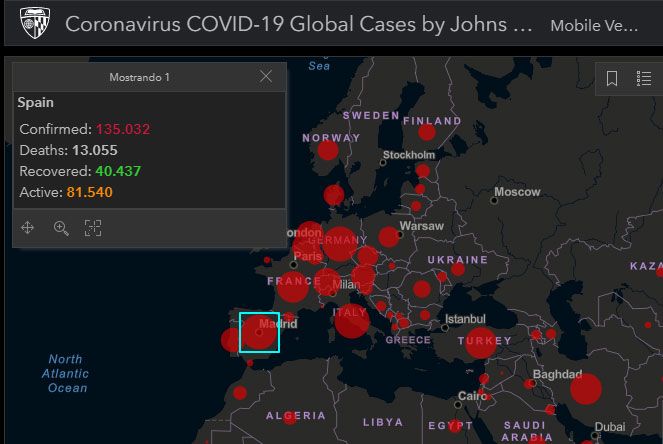Viewport: 663px width, 444px height.
Task: Select the Estonia circle below Stockholm label
Action: click(422, 171)
